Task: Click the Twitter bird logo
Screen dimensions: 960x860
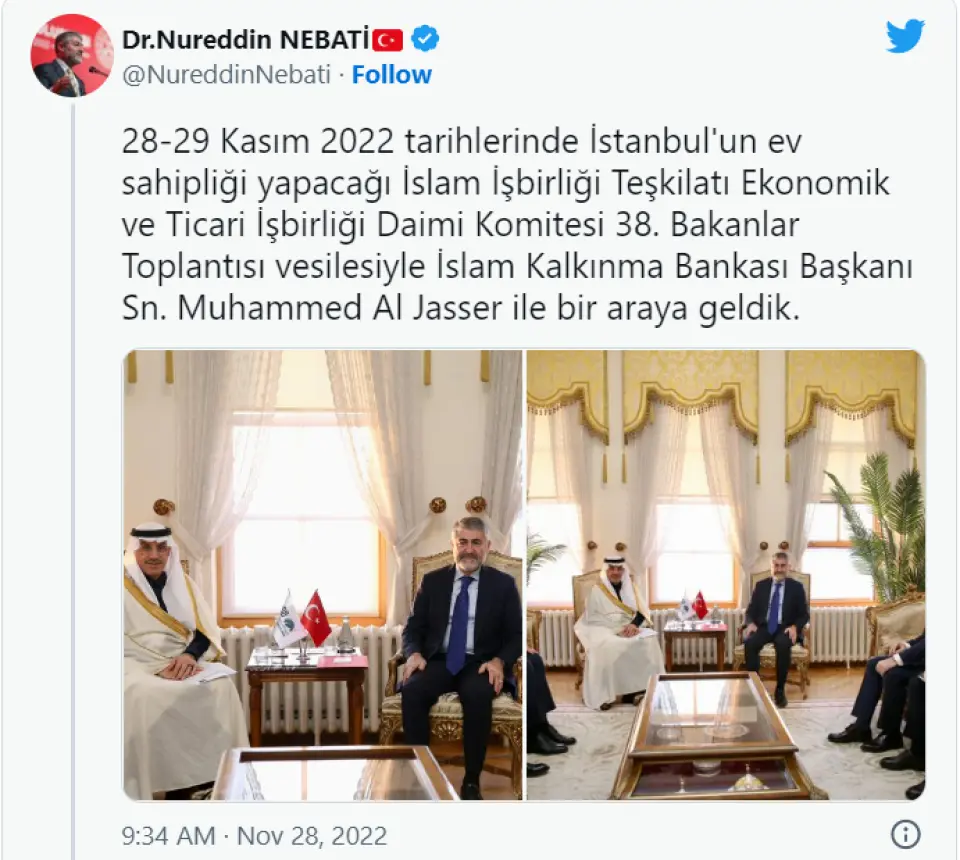Action: [906, 36]
